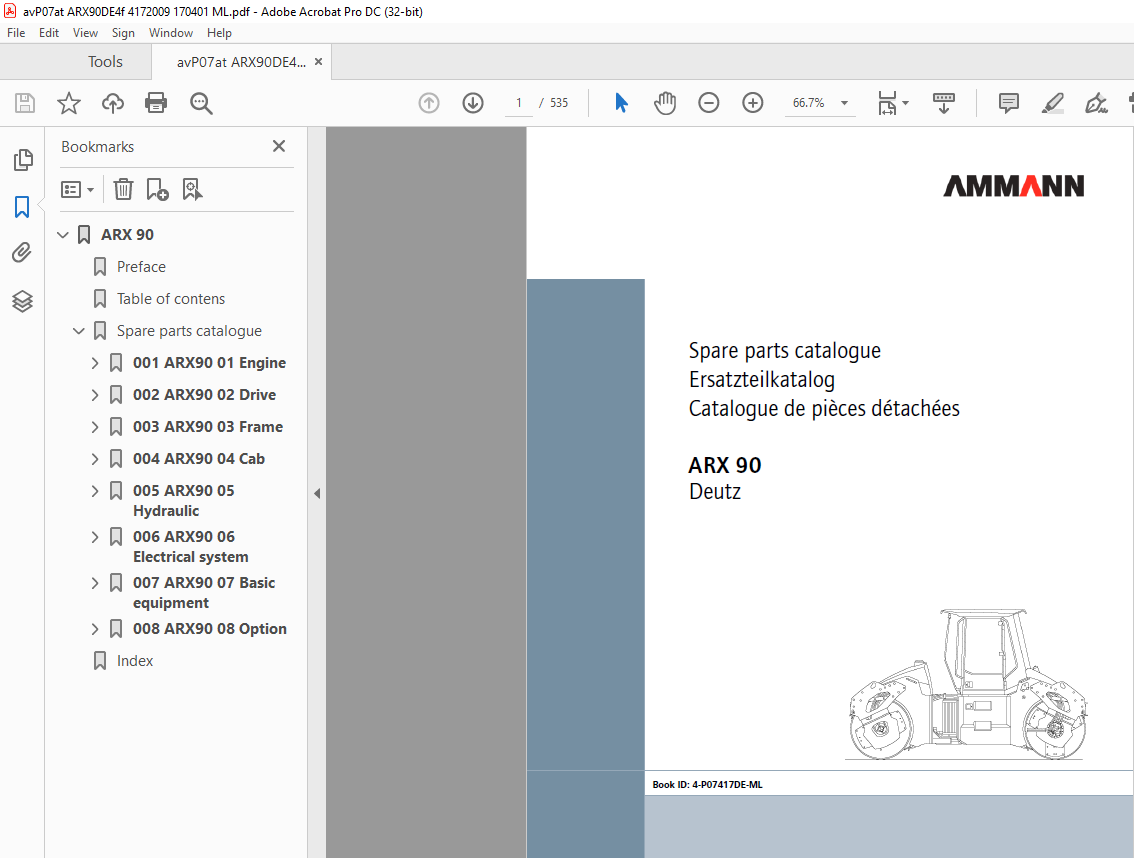The width and height of the screenshot is (1134, 858).
Task: Open the attachments paperclip panel
Action: coord(22,252)
